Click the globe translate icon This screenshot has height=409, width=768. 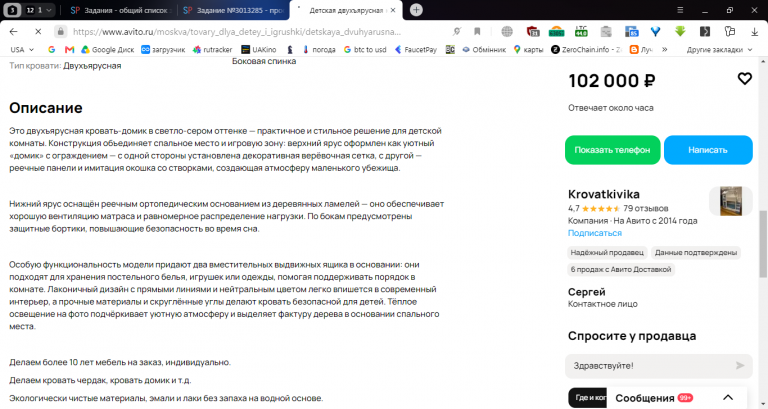tap(507, 32)
